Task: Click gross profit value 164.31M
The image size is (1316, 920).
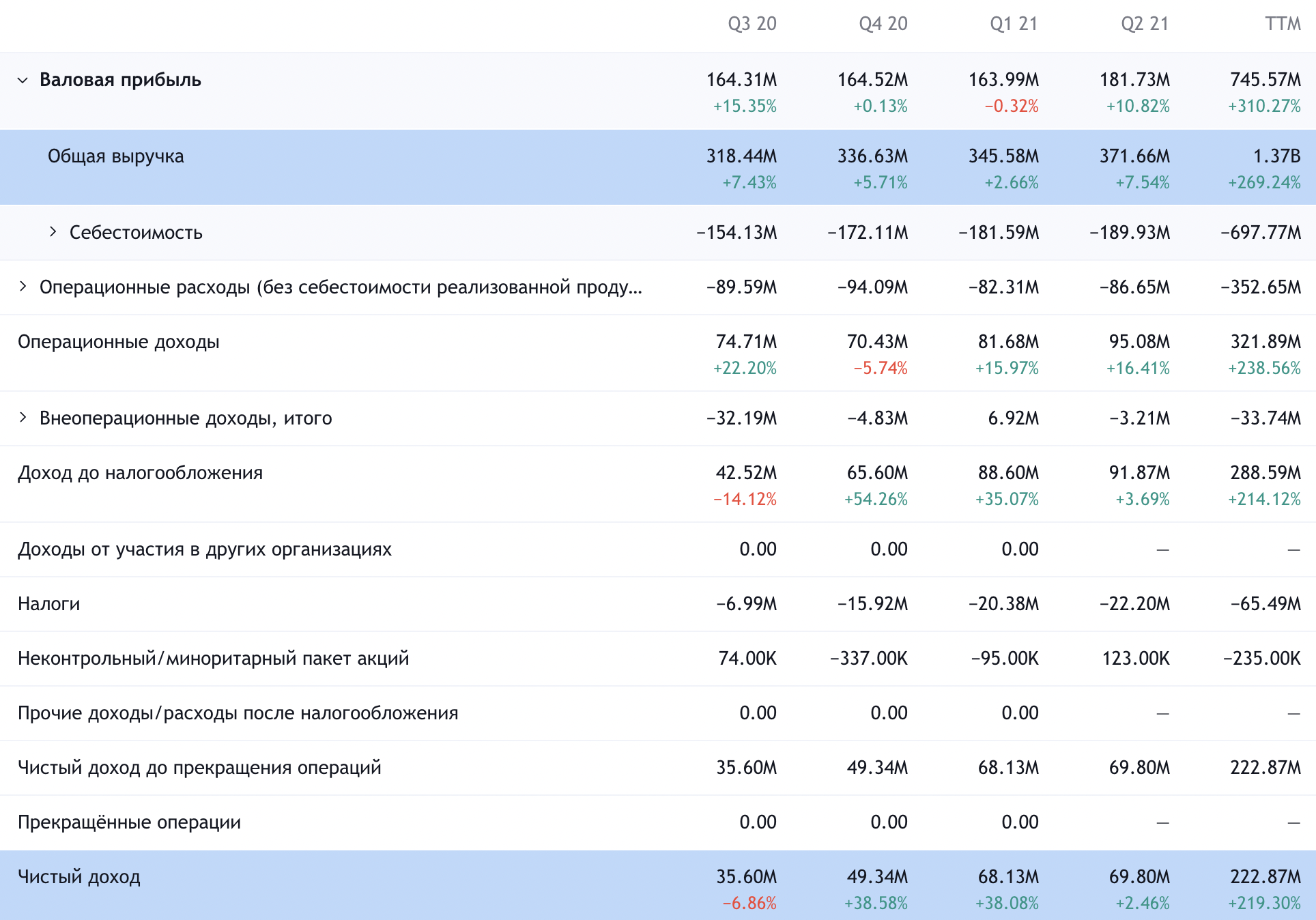Action: pos(741,80)
